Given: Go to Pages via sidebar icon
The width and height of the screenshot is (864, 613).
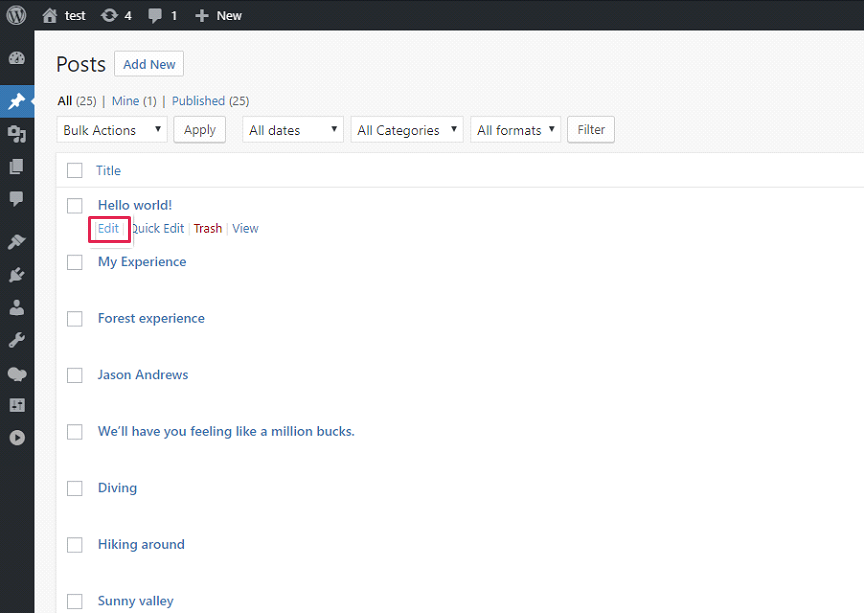Looking at the screenshot, I should pos(16,166).
